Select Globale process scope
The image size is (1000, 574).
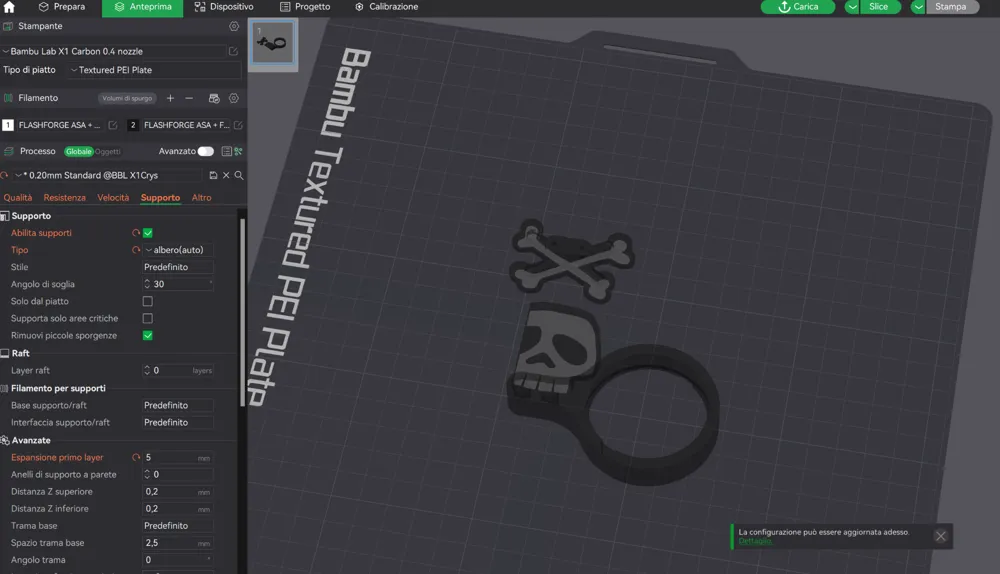[x=78, y=152]
